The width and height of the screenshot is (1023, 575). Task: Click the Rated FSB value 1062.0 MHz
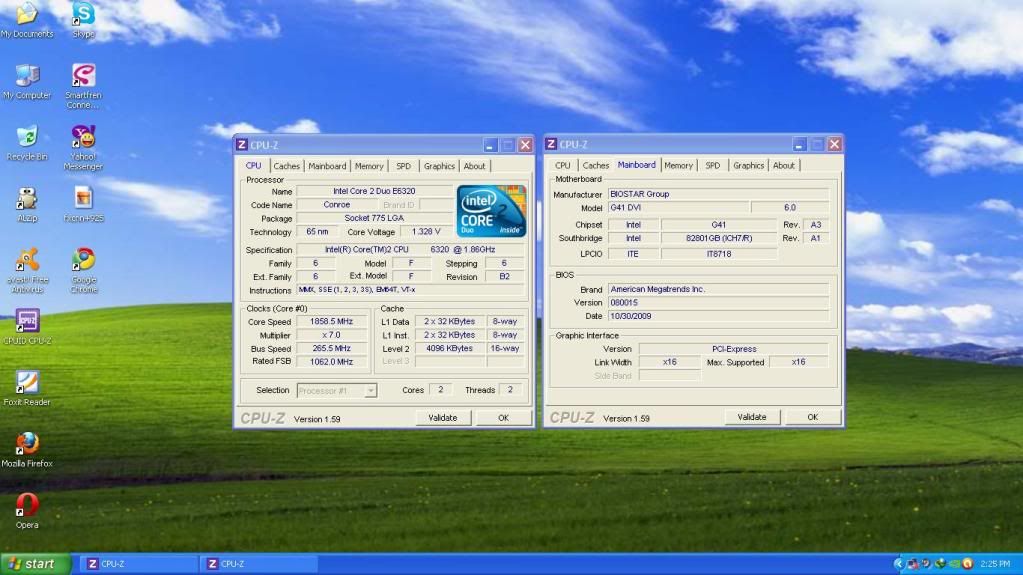click(331, 362)
